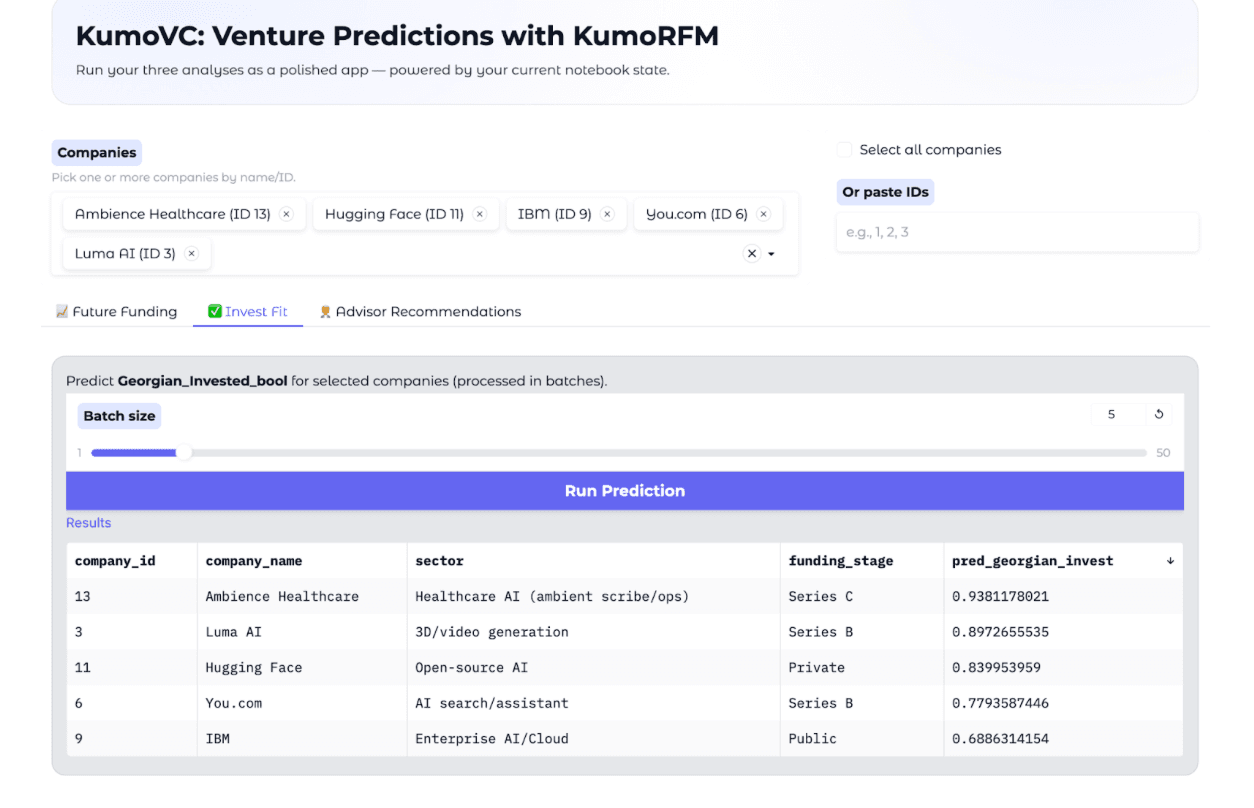The height and width of the screenshot is (808, 1254).
Task: Click the batch size number box
Action: (1117, 414)
